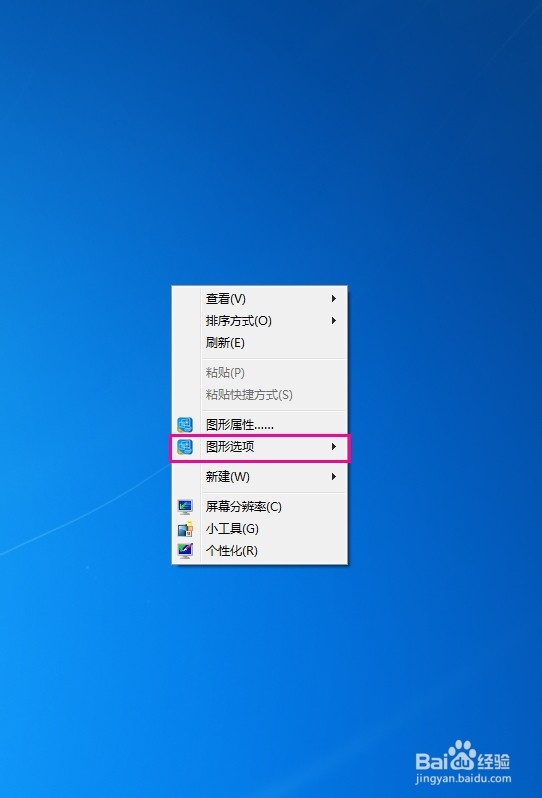
Task: Open 个性化(R) from the context menu
Action: (260, 551)
